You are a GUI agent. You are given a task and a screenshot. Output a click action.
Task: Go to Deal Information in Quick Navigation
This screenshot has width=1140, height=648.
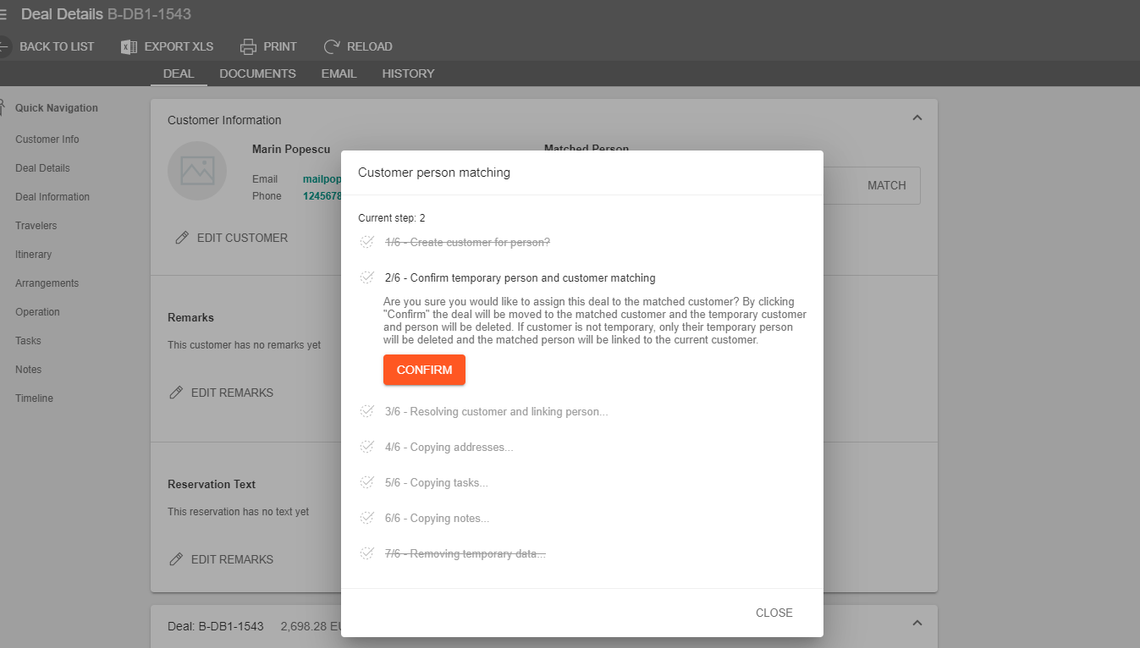coord(52,197)
